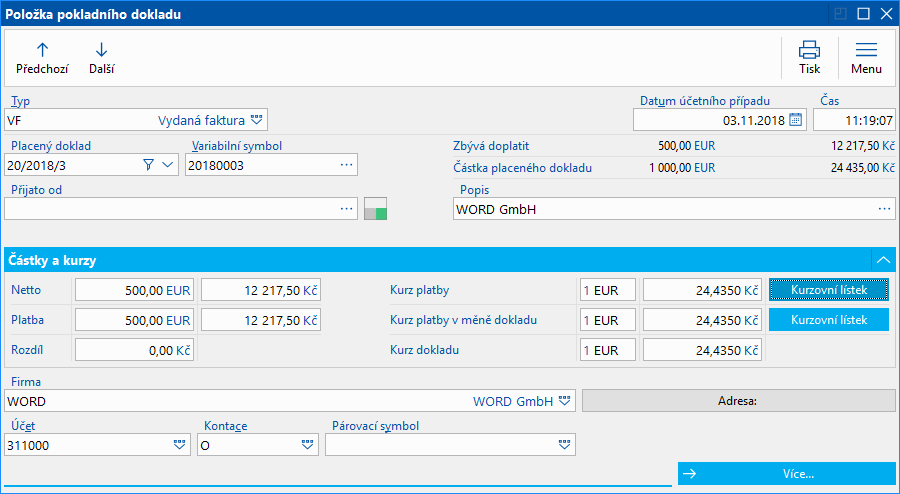The height and width of the screenshot is (494, 900).
Task: Click Kurz platby unit field 1 EUR
Action: (608, 290)
